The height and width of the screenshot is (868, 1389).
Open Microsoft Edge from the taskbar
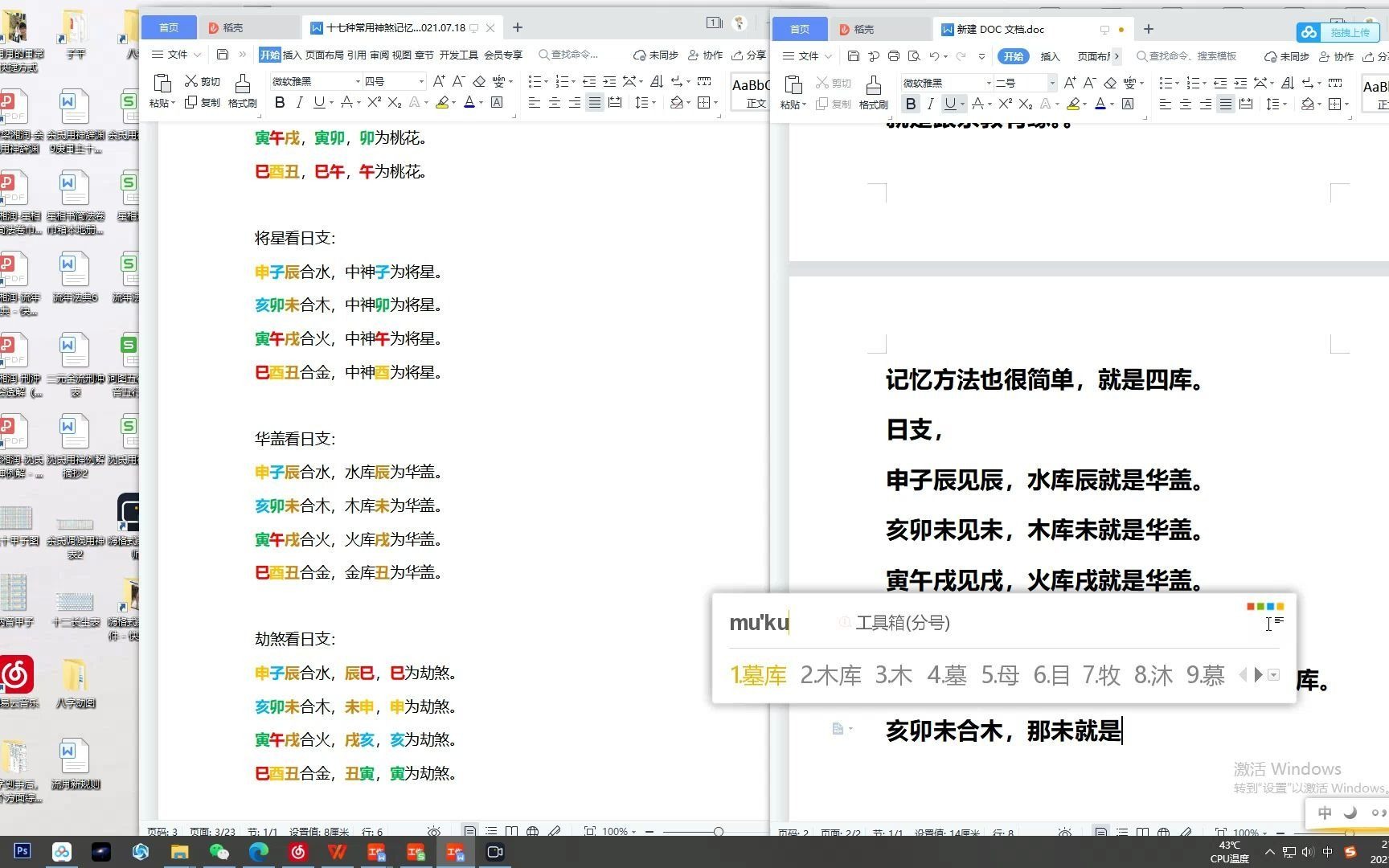(258, 852)
